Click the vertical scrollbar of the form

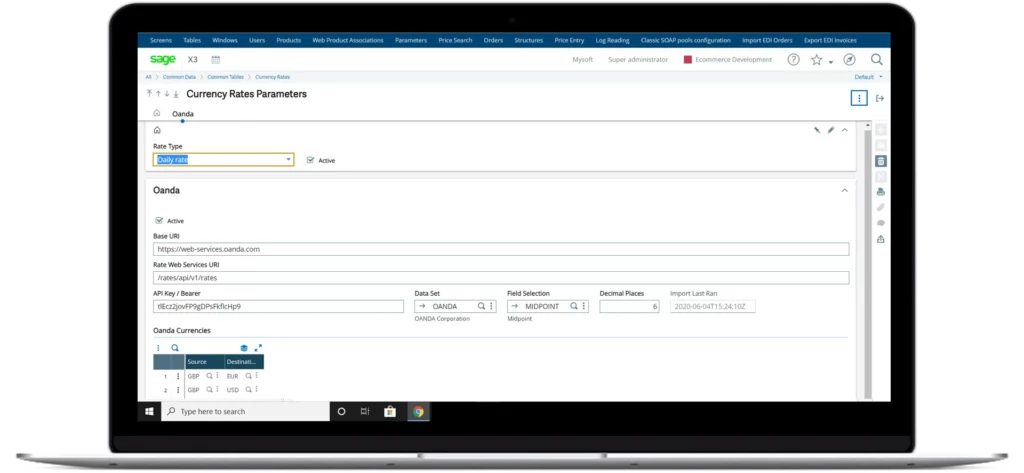tap(868, 260)
